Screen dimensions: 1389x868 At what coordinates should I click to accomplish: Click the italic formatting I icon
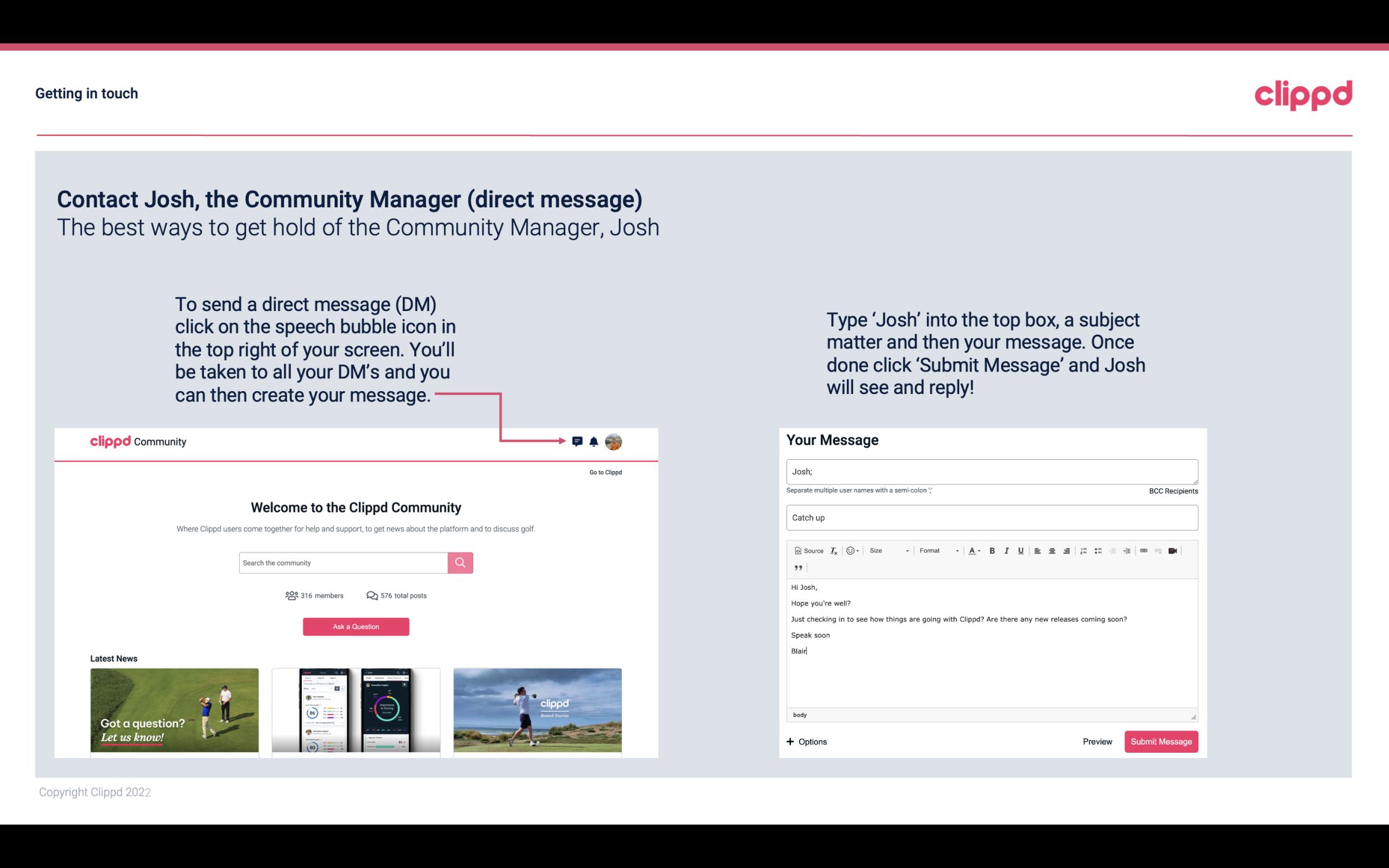[x=1007, y=550]
